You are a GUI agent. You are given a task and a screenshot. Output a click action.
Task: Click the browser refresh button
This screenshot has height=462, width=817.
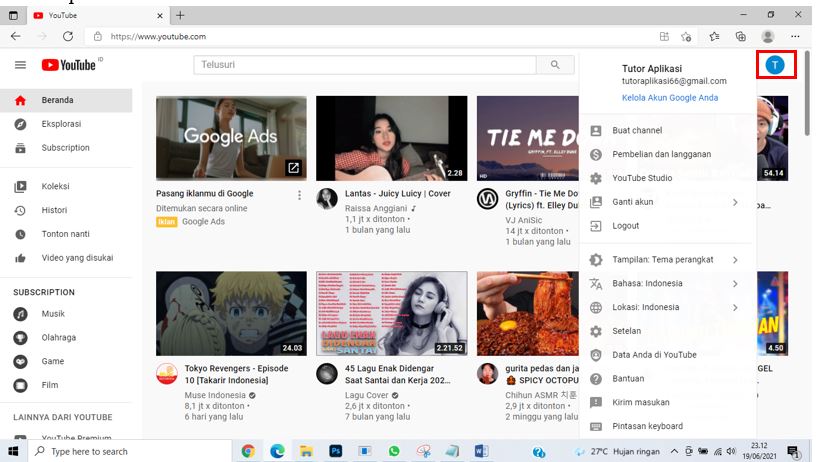(x=68, y=36)
